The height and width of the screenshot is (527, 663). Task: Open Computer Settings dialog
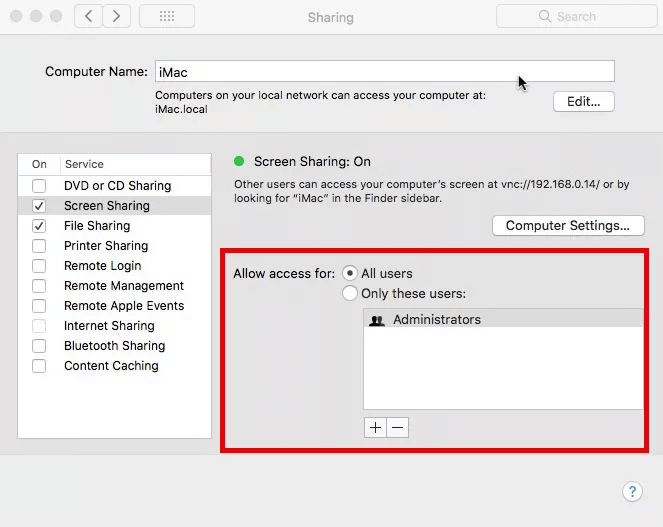567,225
